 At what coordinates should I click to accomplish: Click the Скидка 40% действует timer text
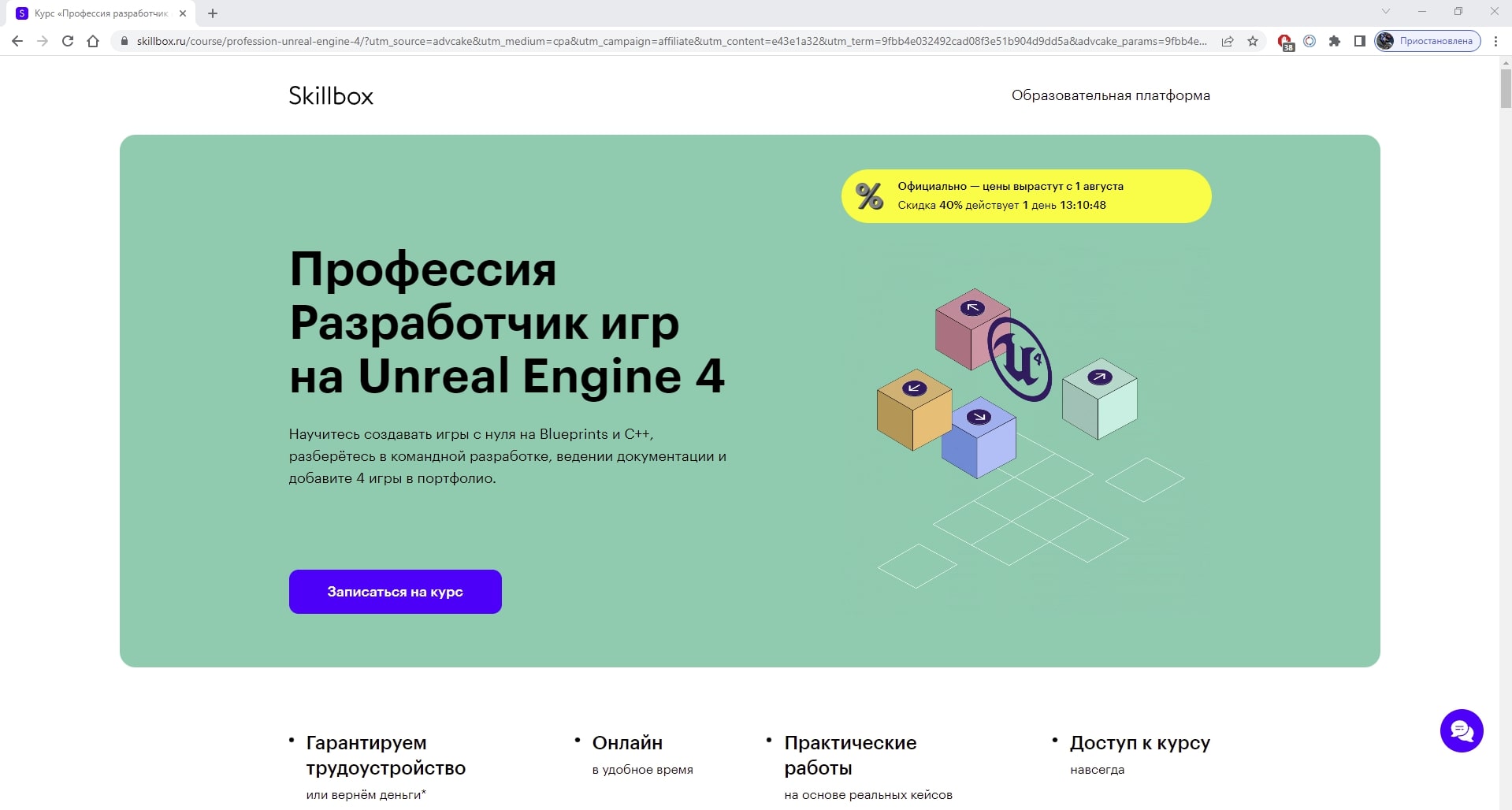[x=1002, y=205]
